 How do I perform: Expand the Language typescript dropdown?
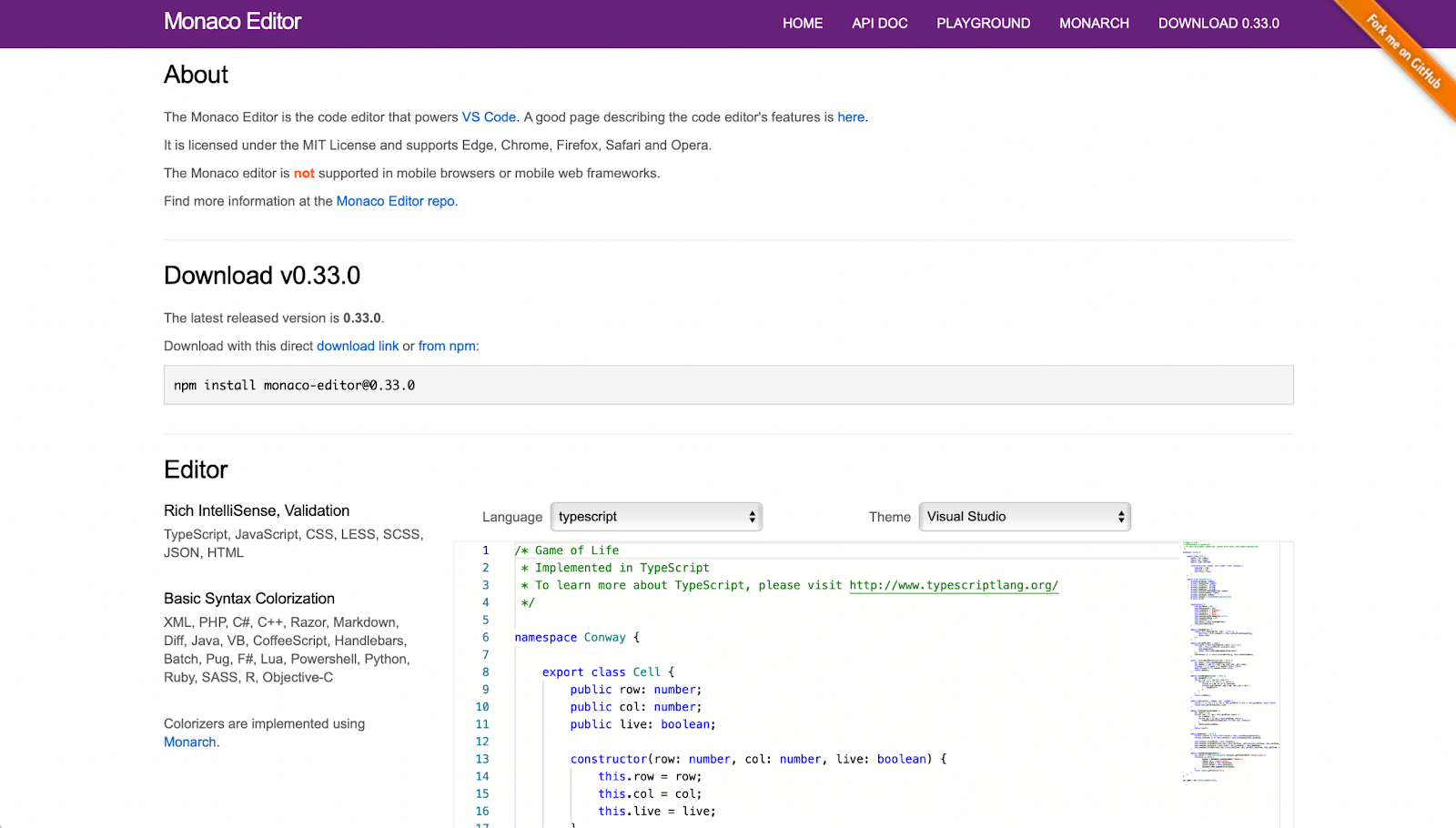click(x=656, y=517)
